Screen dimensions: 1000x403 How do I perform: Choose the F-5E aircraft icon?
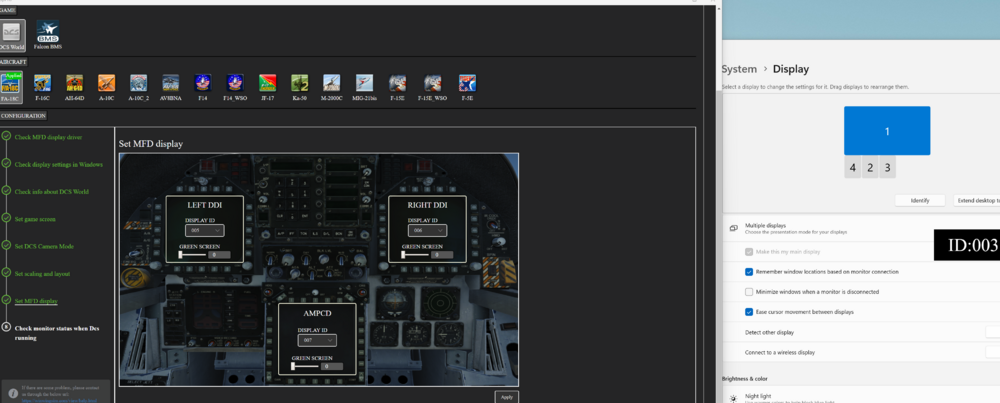point(467,87)
